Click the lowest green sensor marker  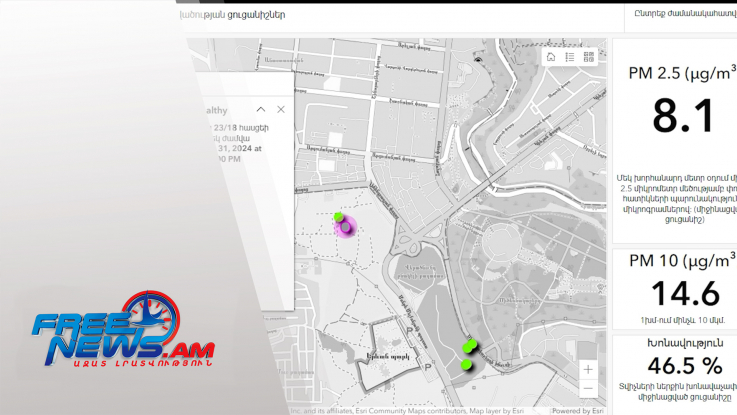pyautogui.click(x=466, y=365)
